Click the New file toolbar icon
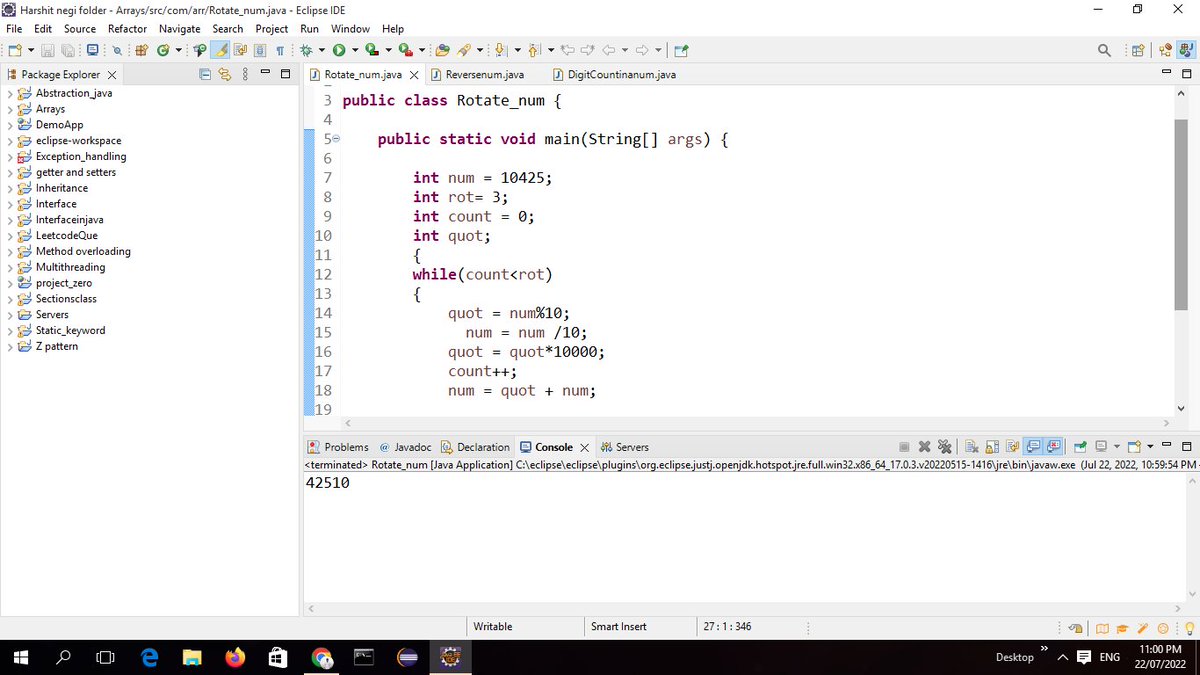Image resolution: width=1200 pixels, height=675 pixels. point(15,50)
